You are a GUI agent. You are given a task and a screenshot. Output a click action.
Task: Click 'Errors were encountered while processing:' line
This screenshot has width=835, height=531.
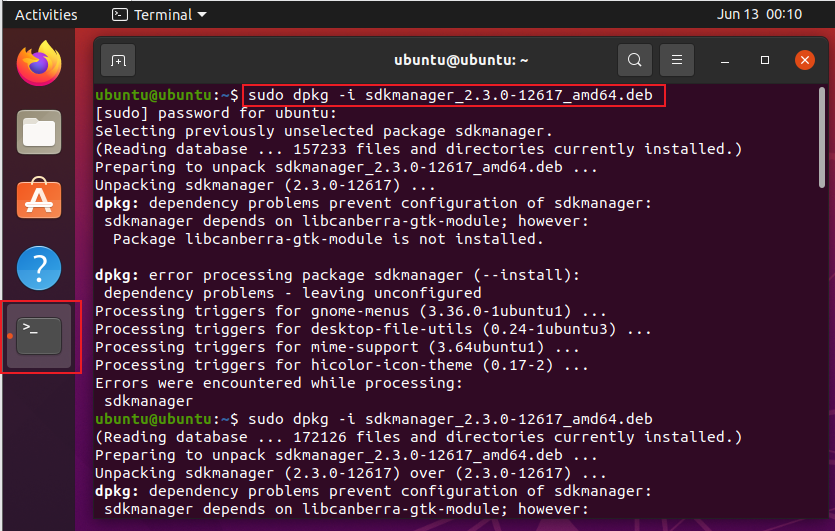[x=279, y=383]
